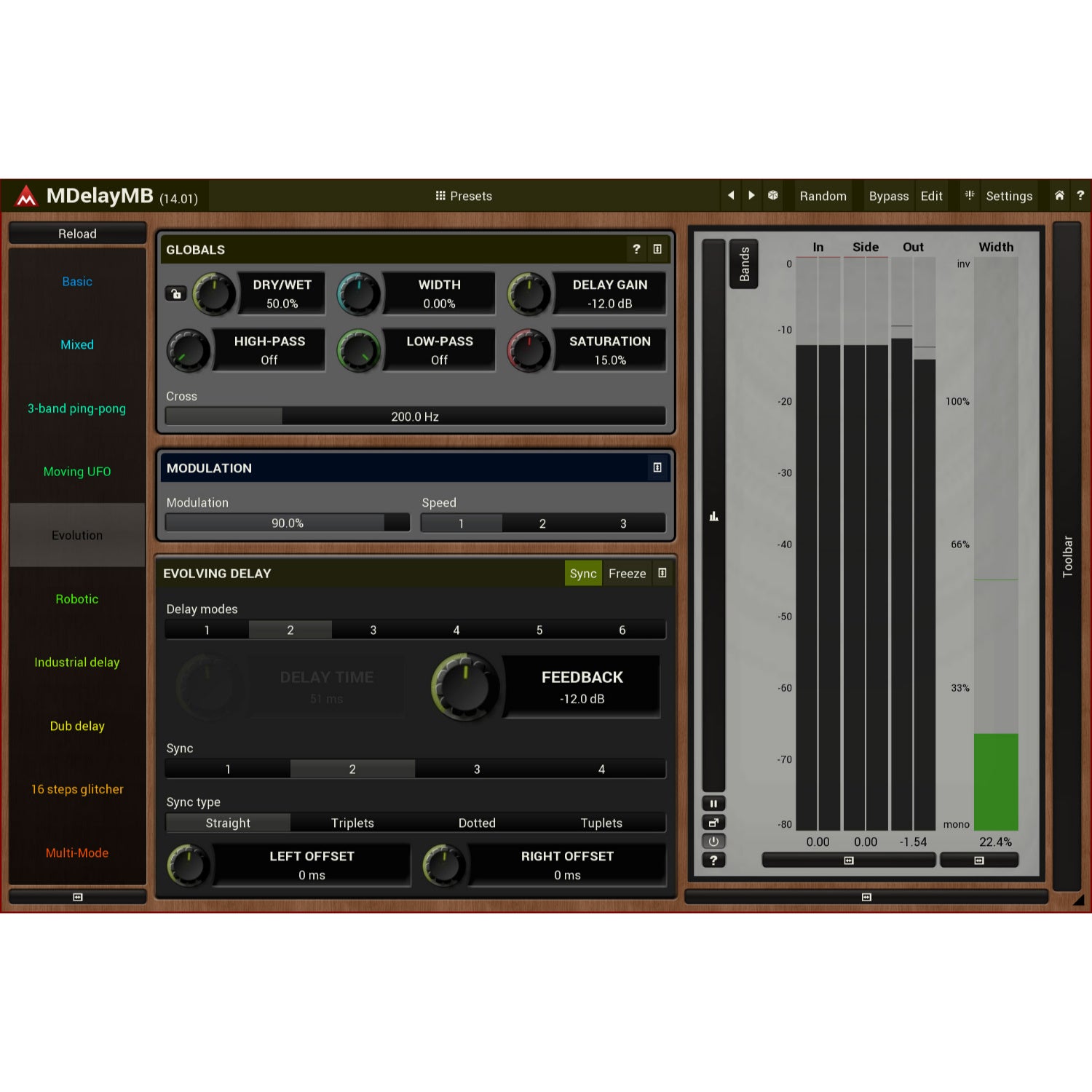
Task: Collapse the level meters expander
Action: pos(848,860)
